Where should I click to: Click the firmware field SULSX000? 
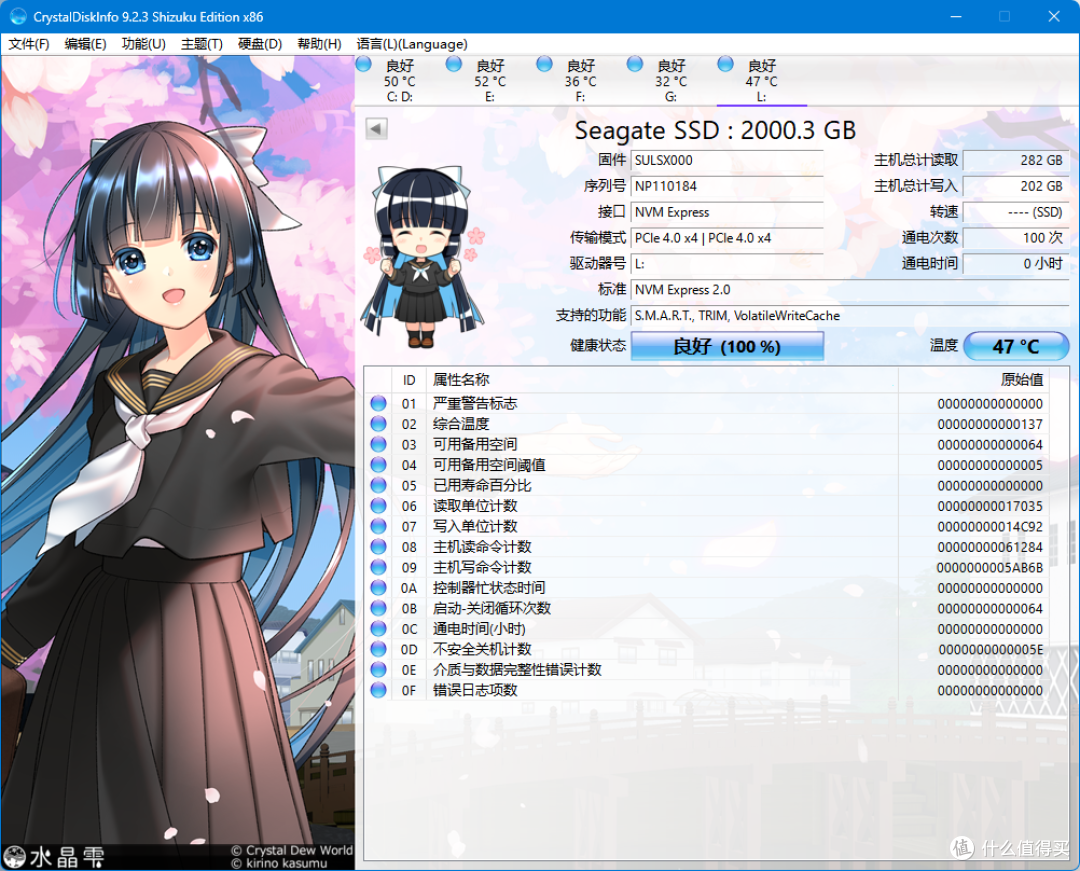[727, 160]
